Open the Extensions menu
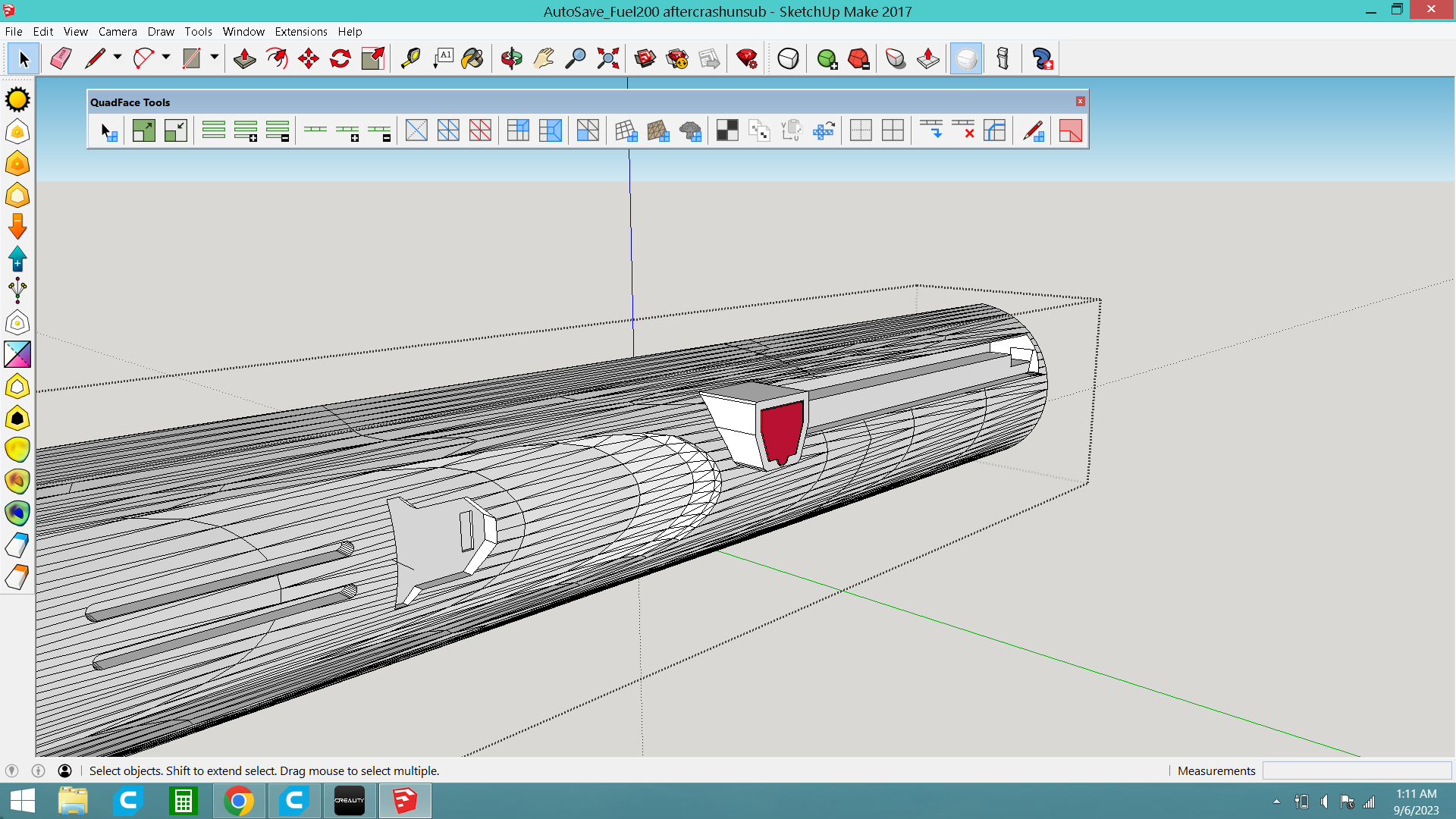1456x819 pixels. click(300, 31)
